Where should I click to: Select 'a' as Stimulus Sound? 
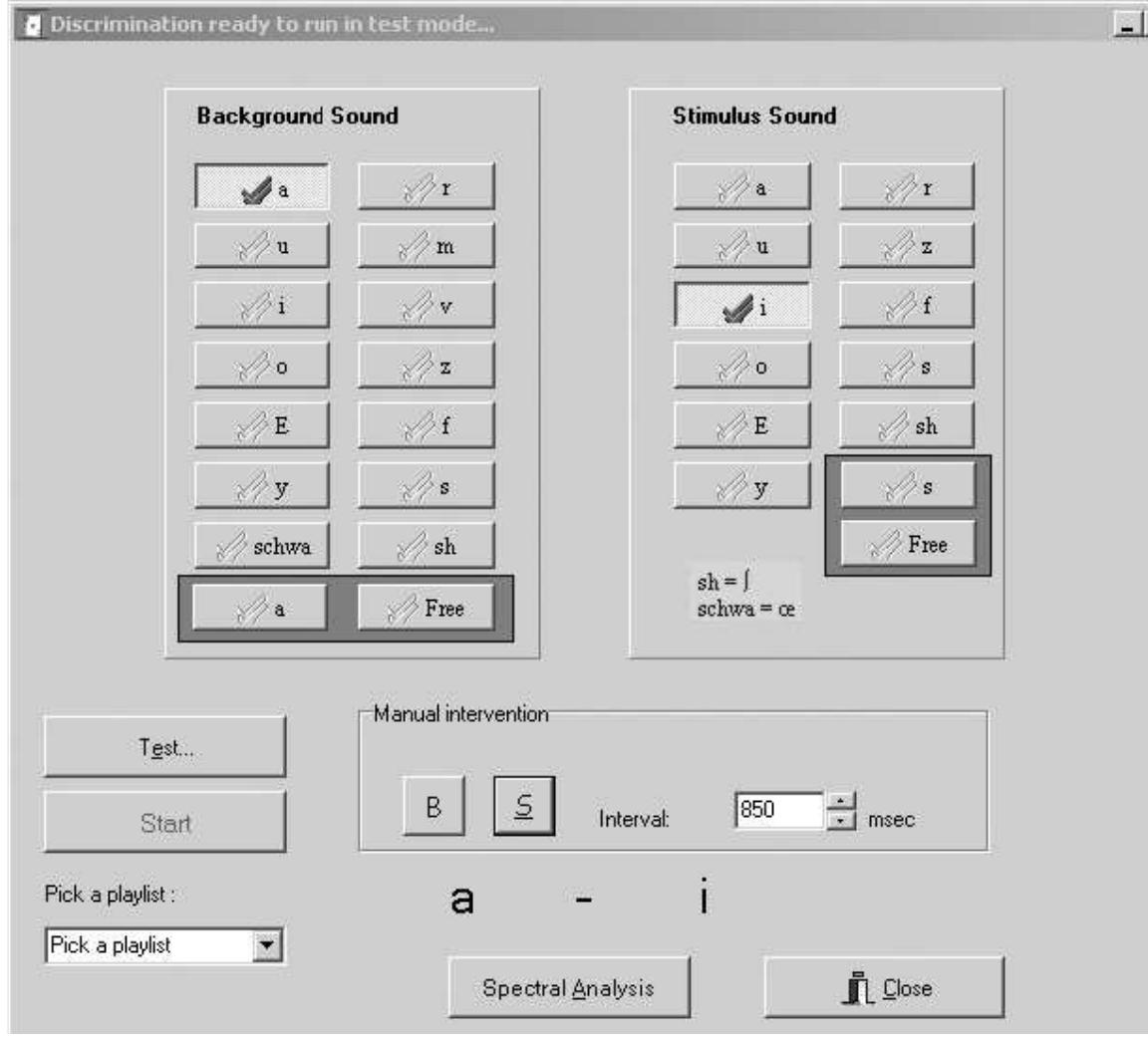click(x=741, y=186)
